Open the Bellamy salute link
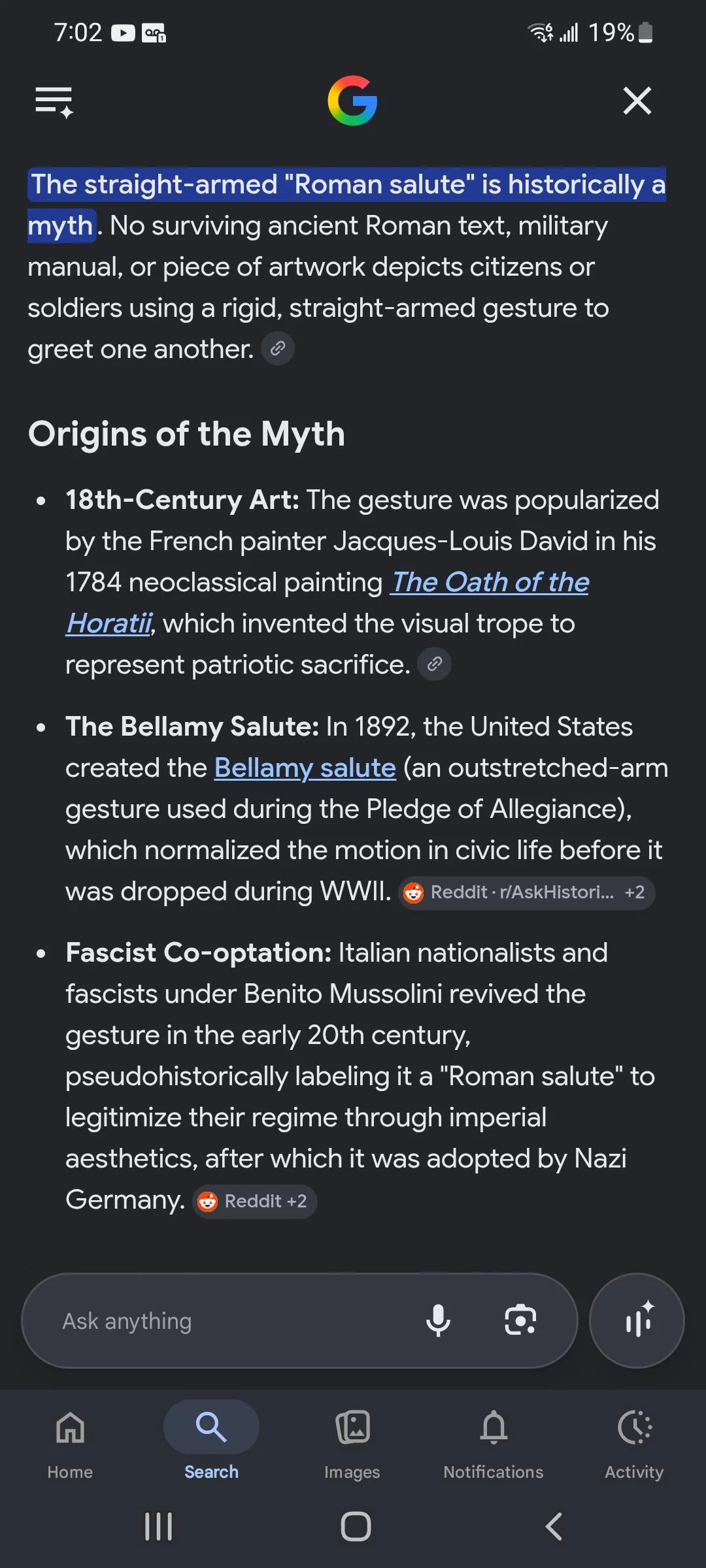Viewport: 706px width, 1568px height. pyautogui.click(x=305, y=768)
